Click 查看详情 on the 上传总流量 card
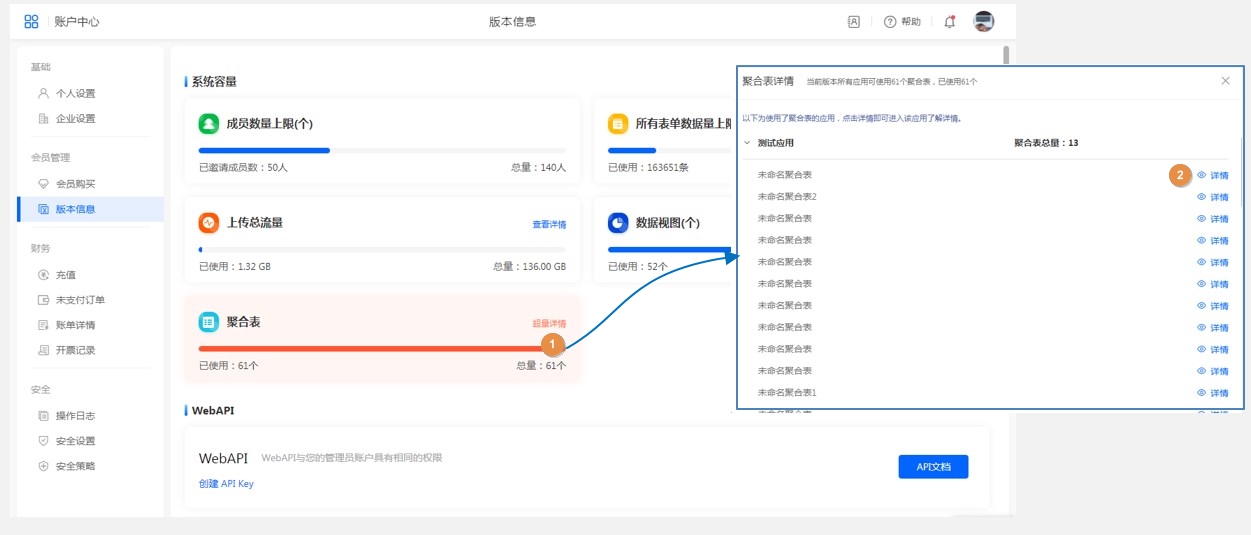1251x535 pixels. pos(549,225)
